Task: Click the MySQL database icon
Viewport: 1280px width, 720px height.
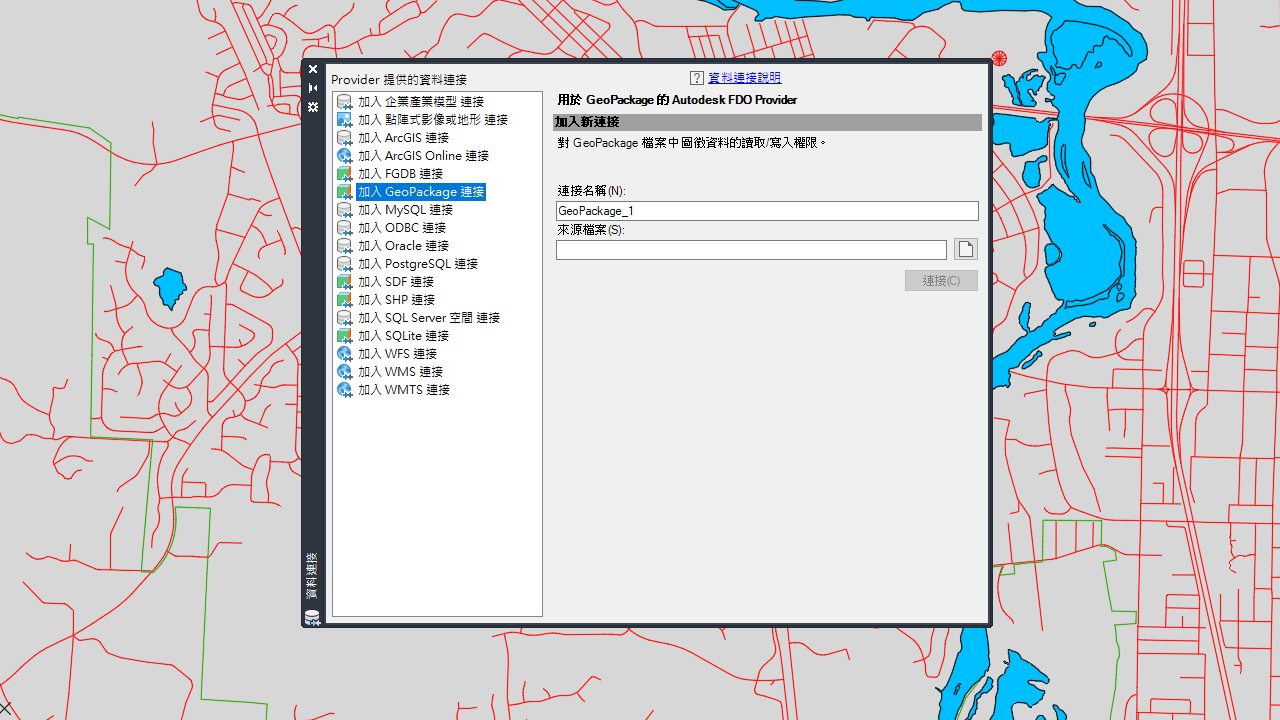Action: click(x=344, y=210)
